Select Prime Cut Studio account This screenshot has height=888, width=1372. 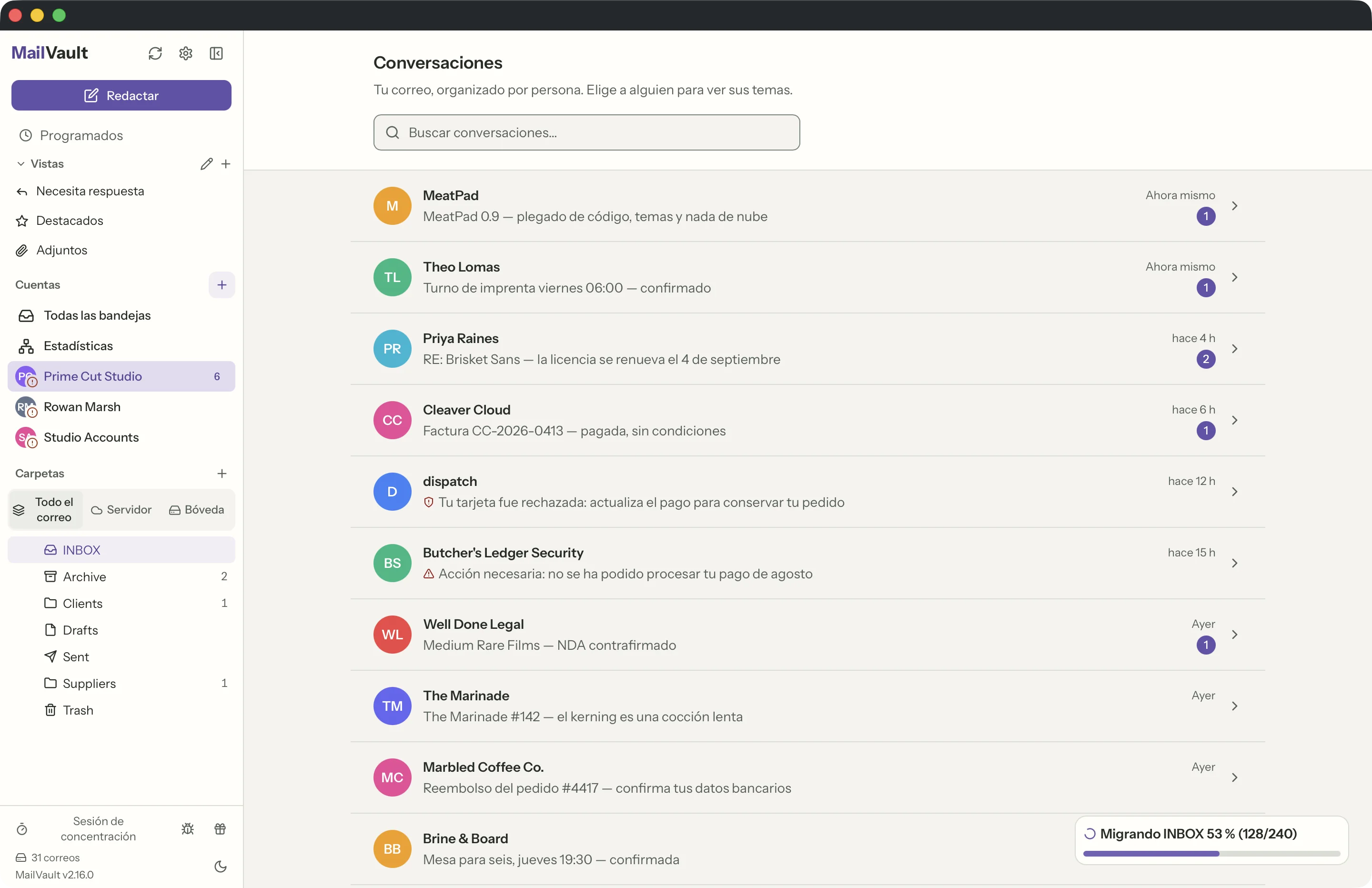tap(121, 376)
